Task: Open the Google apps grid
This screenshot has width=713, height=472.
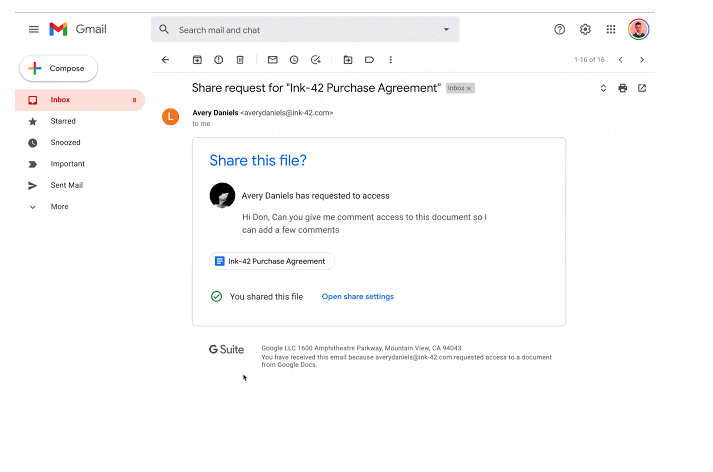Action: click(611, 30)
